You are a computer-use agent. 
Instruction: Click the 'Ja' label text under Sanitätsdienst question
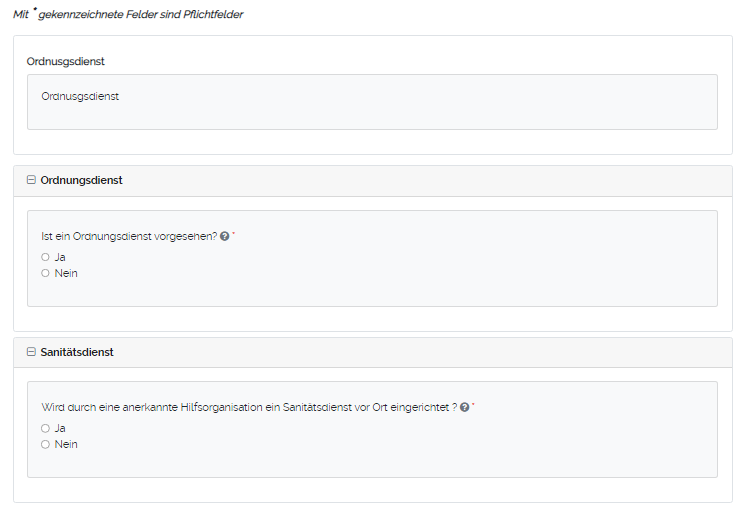pos(60,428)
